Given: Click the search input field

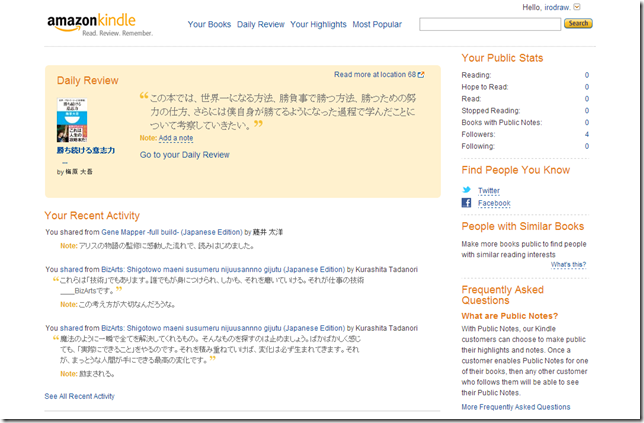Looking at the screenshot, I should coord(490,24).
